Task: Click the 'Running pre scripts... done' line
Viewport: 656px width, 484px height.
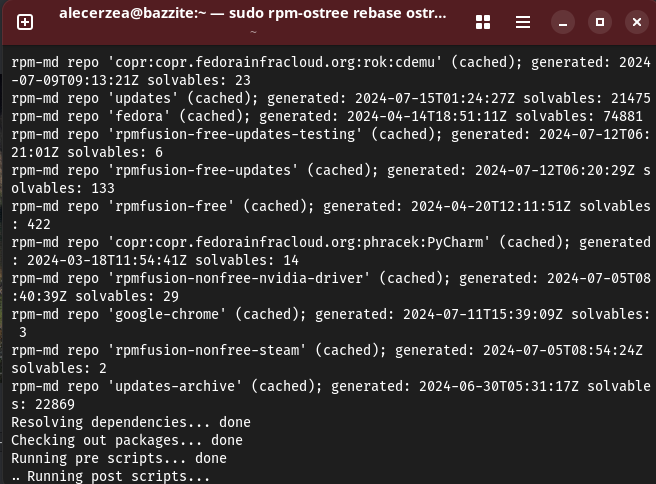Action: [118, 458]
